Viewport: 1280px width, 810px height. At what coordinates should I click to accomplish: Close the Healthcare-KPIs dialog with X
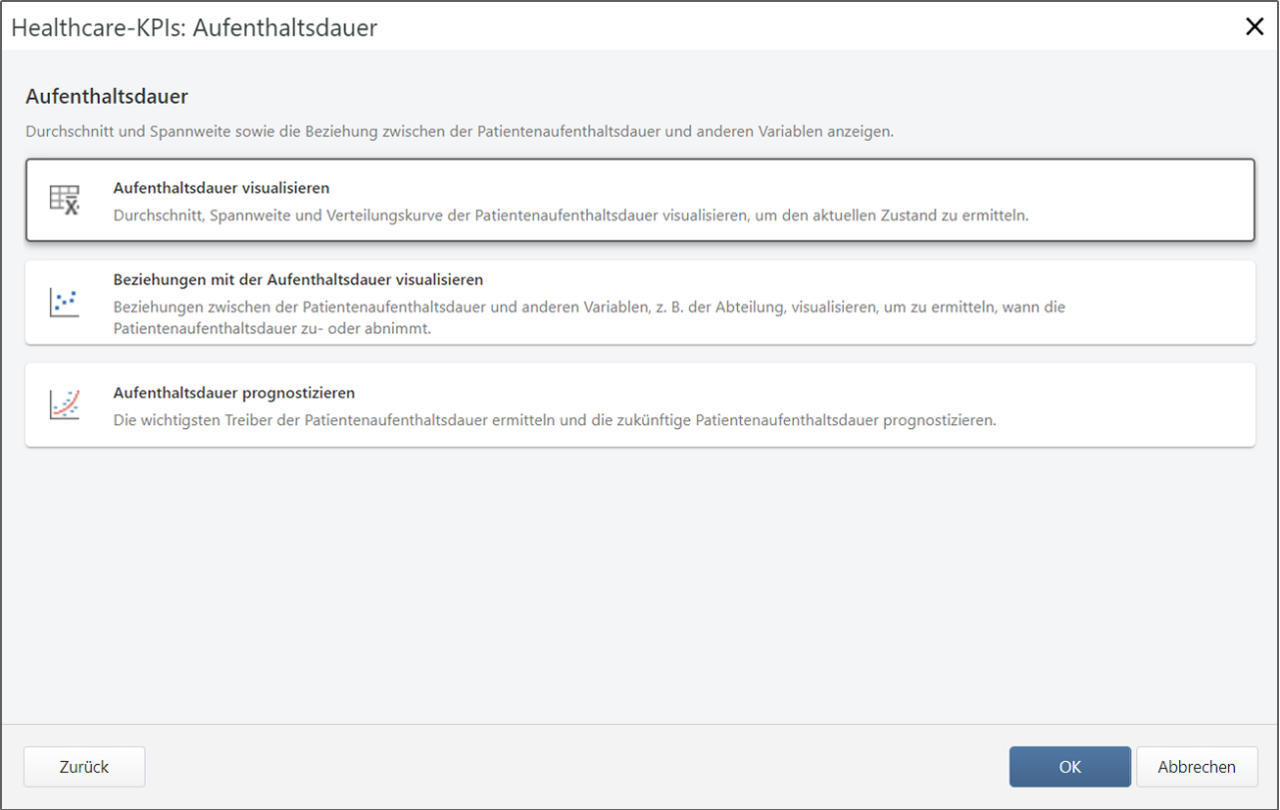click(1255, 27)
